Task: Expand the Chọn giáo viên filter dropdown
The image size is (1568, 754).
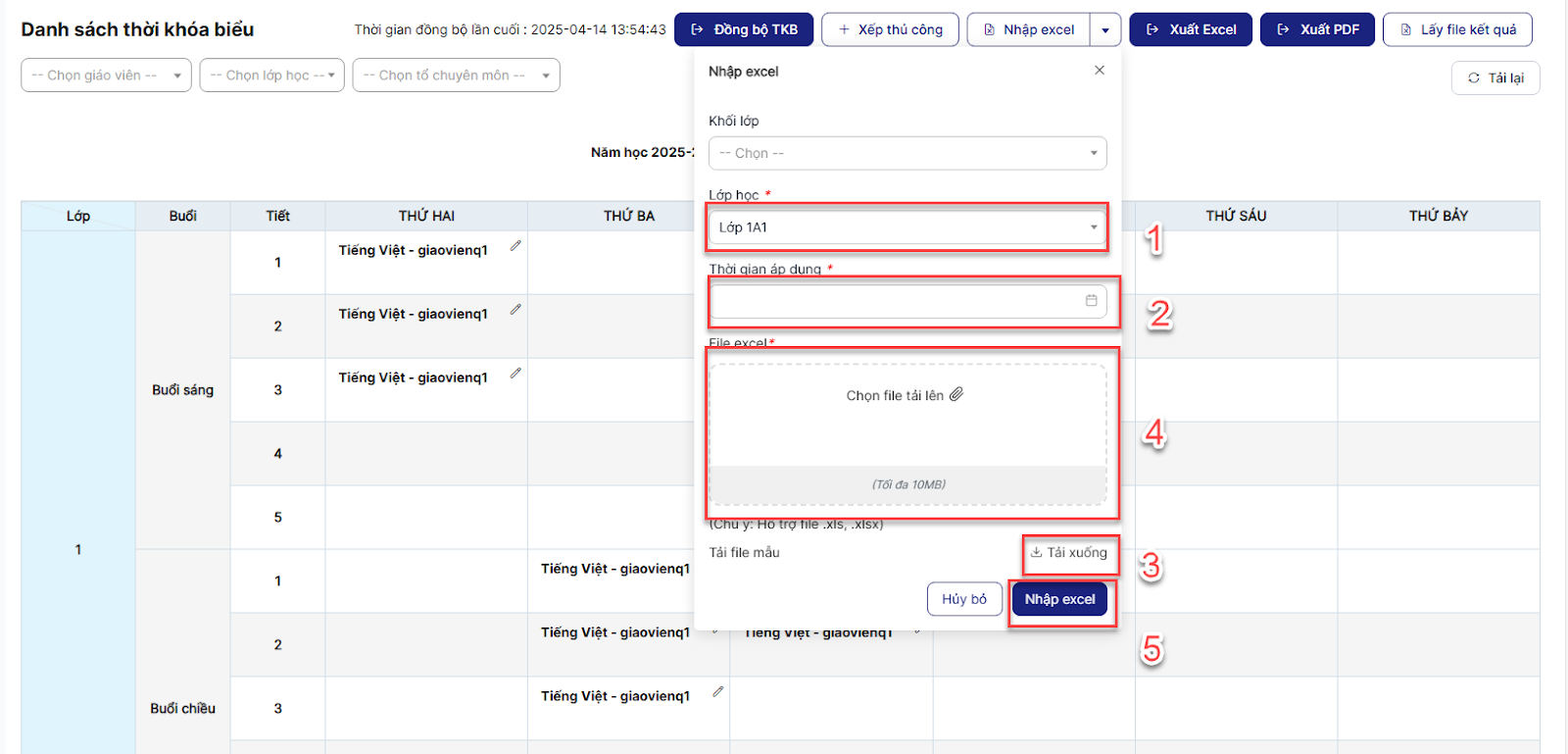Action: coord(106,75)
